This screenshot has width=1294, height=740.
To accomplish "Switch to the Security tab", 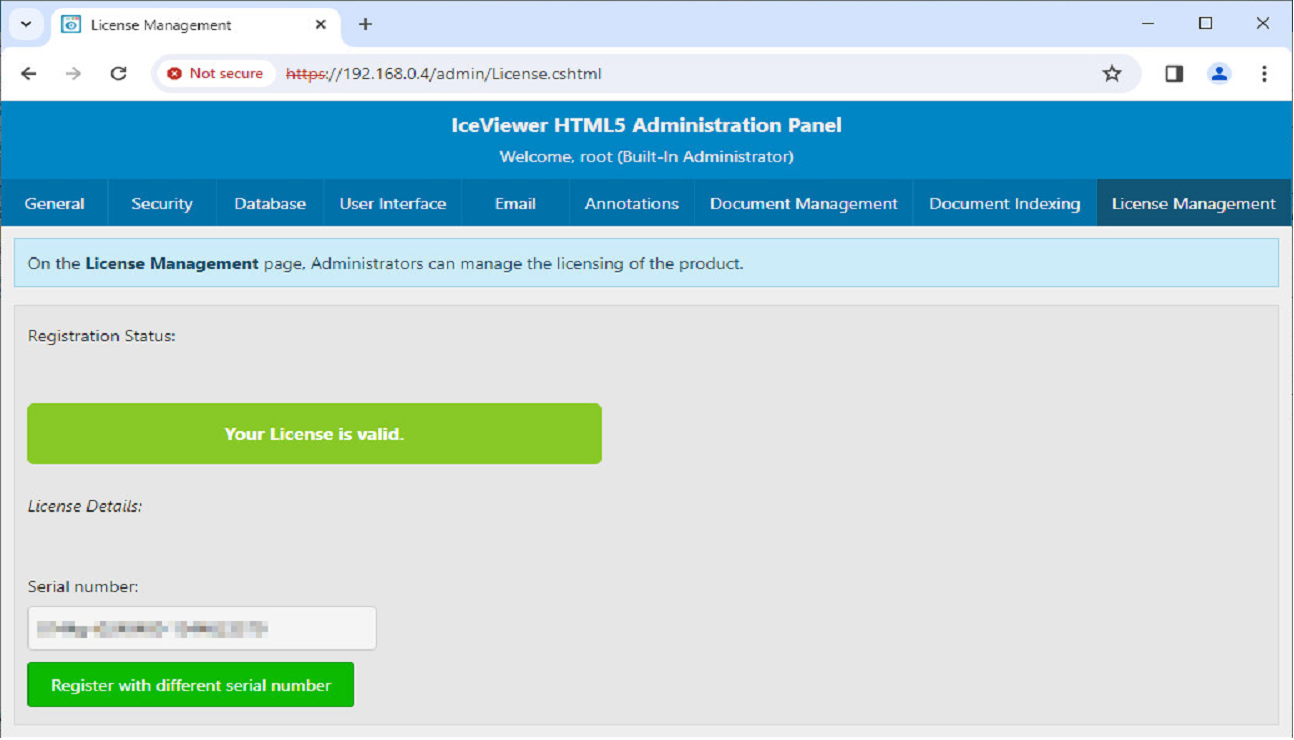I will [x=162, y=203].
